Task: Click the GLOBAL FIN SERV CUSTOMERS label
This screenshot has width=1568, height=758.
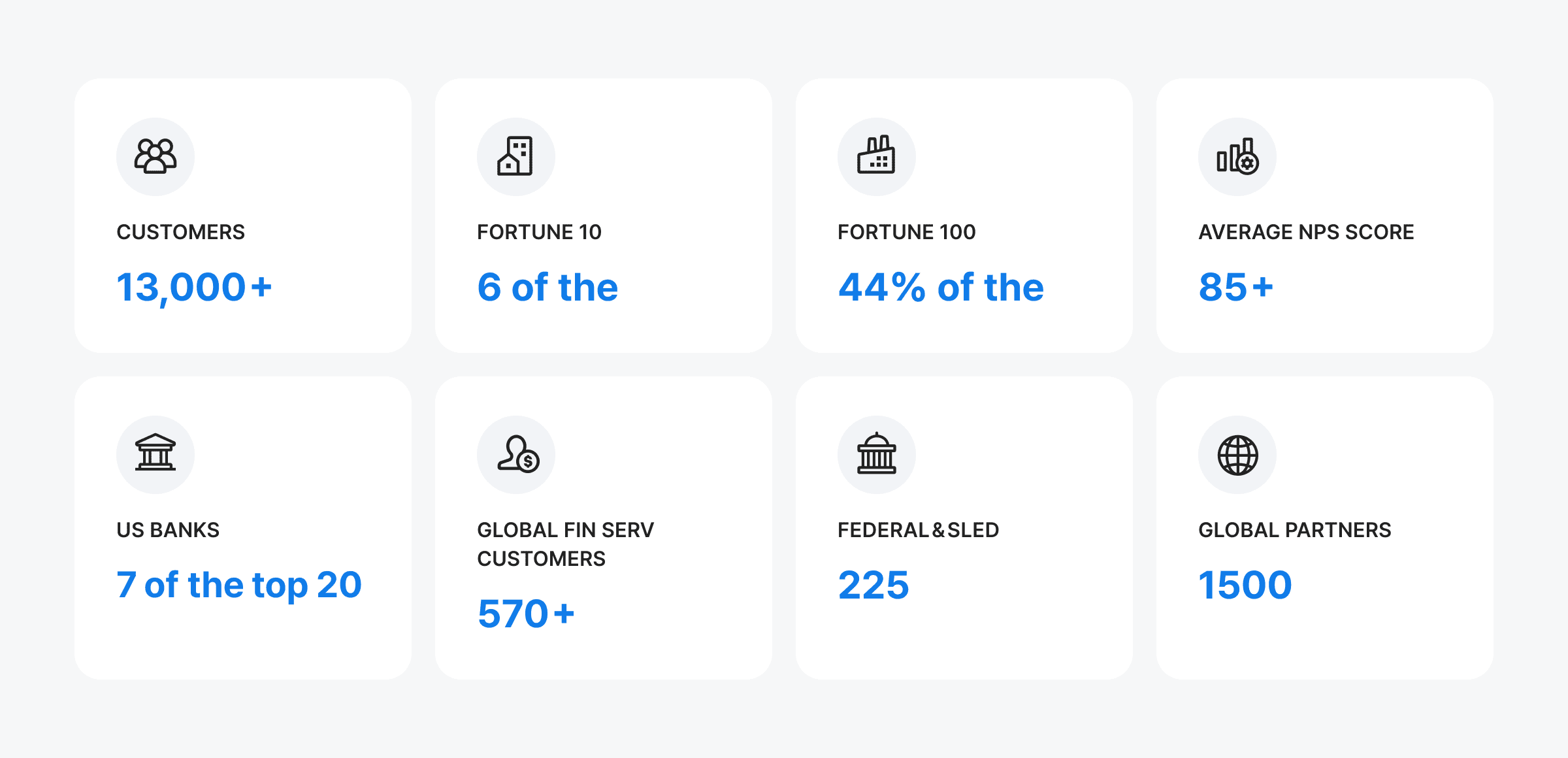Action: click(x=565, y=544)
